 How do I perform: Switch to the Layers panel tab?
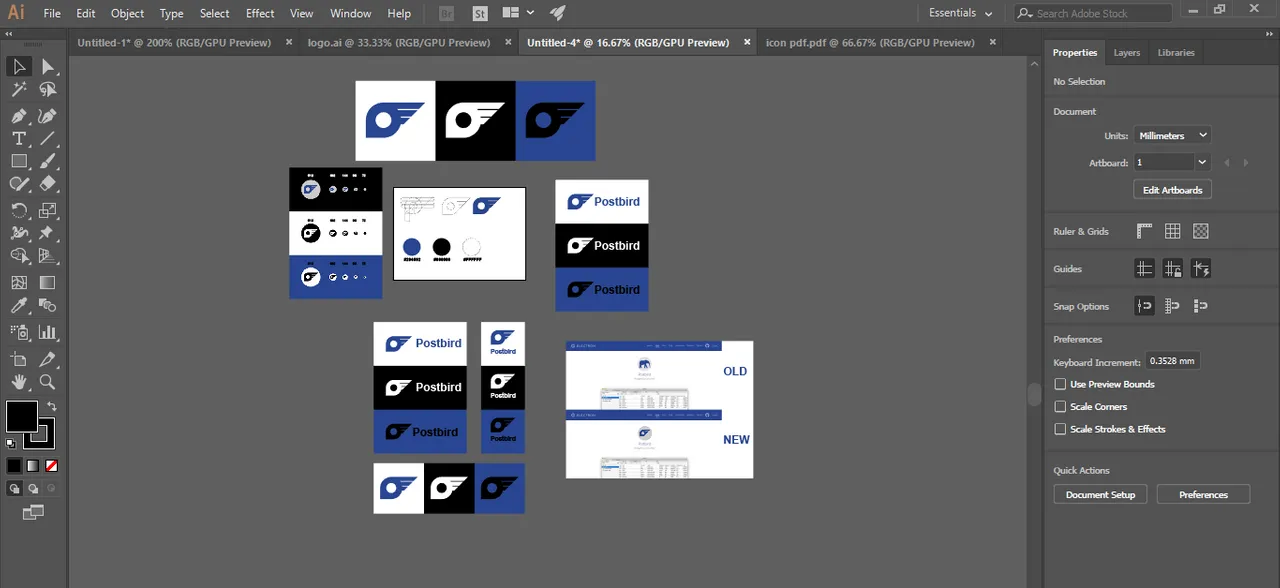[1127, 52]
